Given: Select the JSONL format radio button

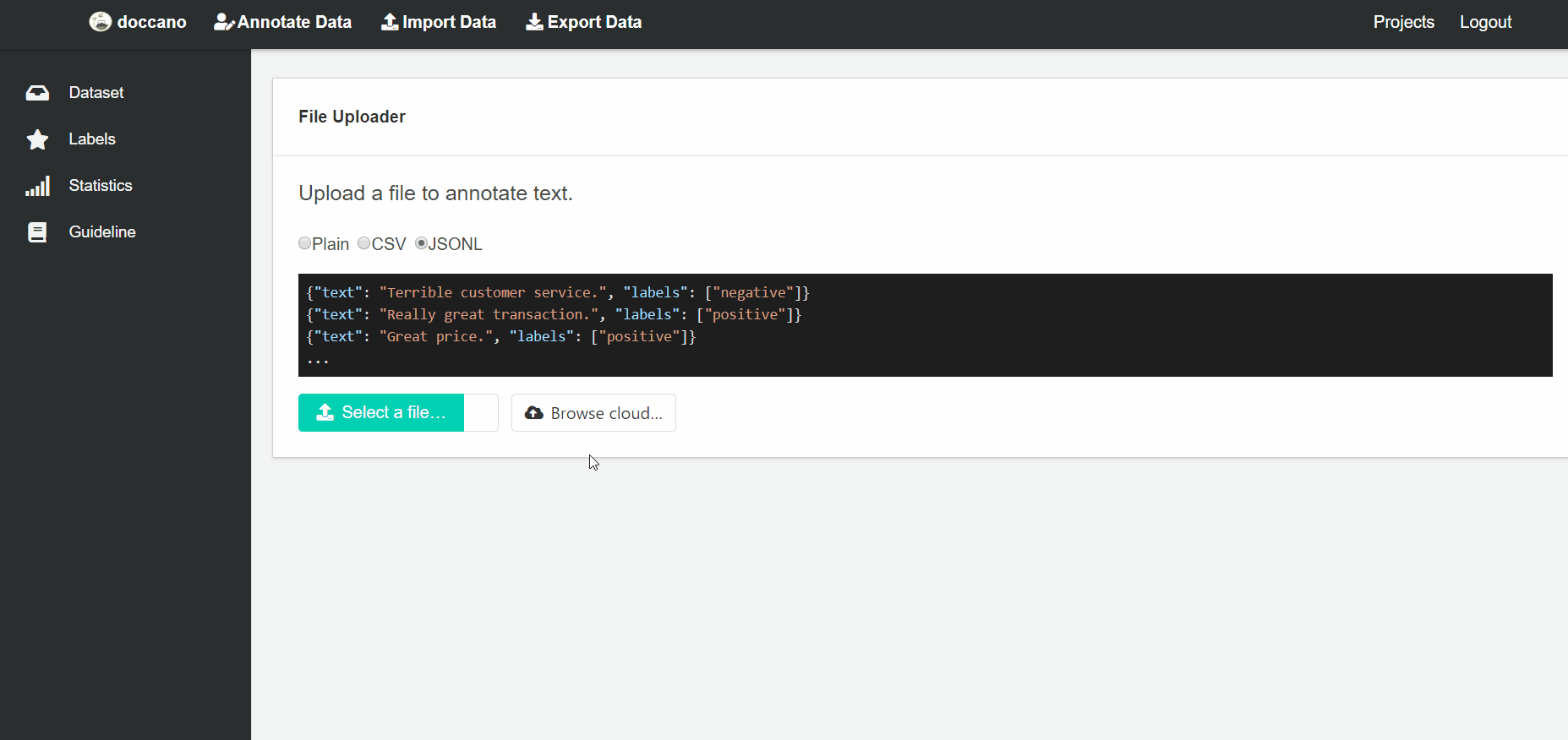Looking at the screenshot, I should (421, 243).
